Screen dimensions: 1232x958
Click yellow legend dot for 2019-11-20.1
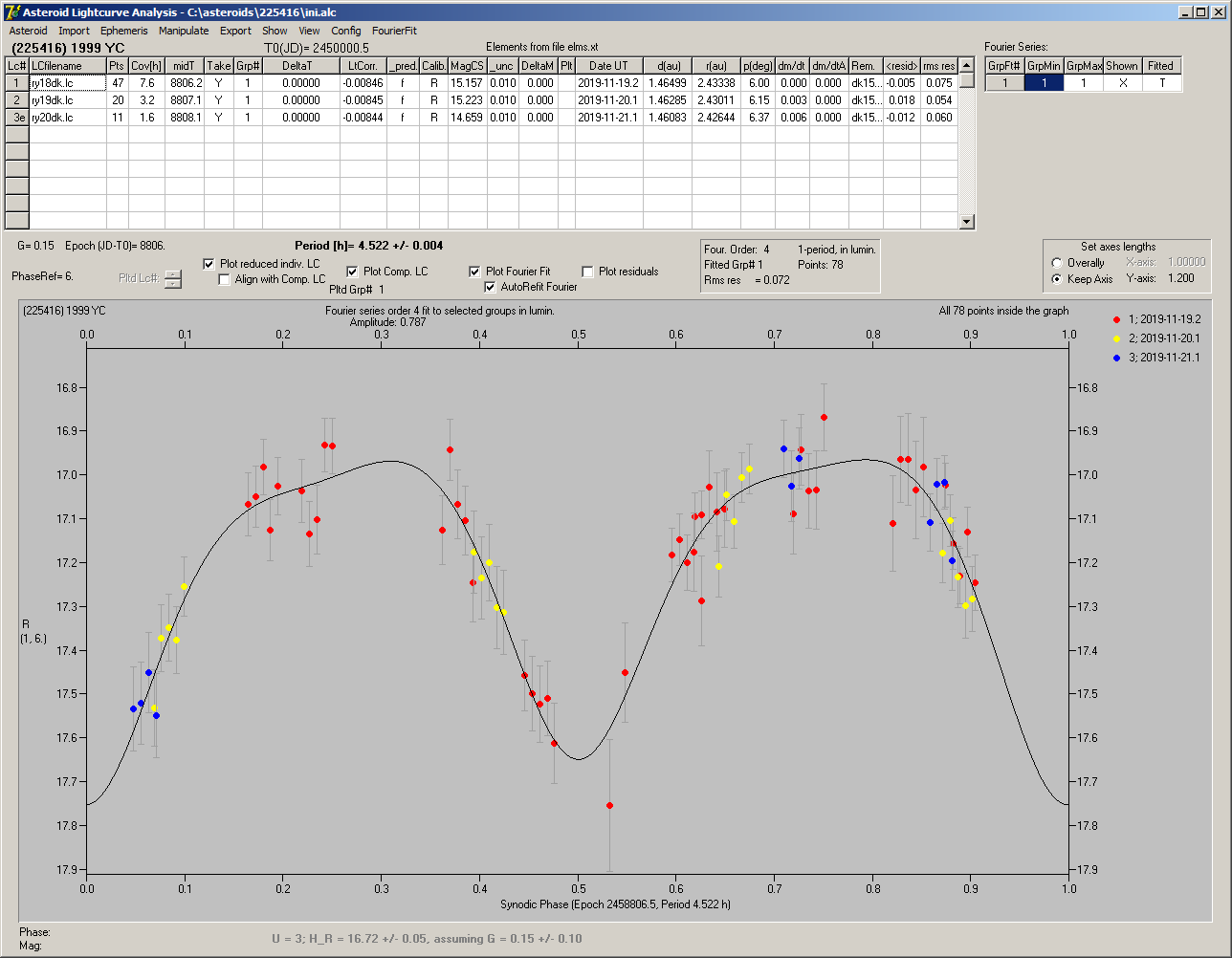click(1117, 338)
